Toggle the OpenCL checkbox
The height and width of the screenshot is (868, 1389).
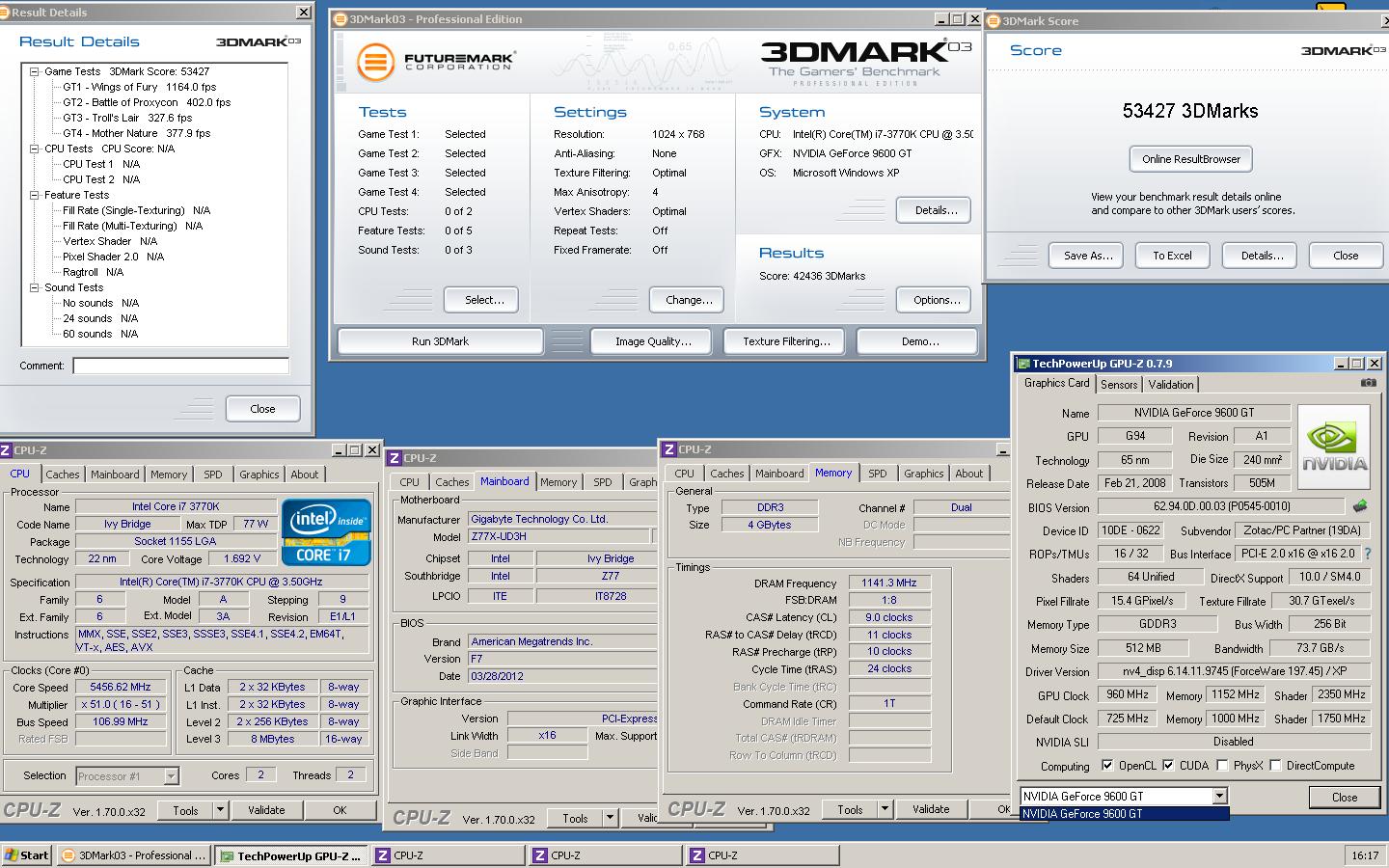(x=1107, y=766)
